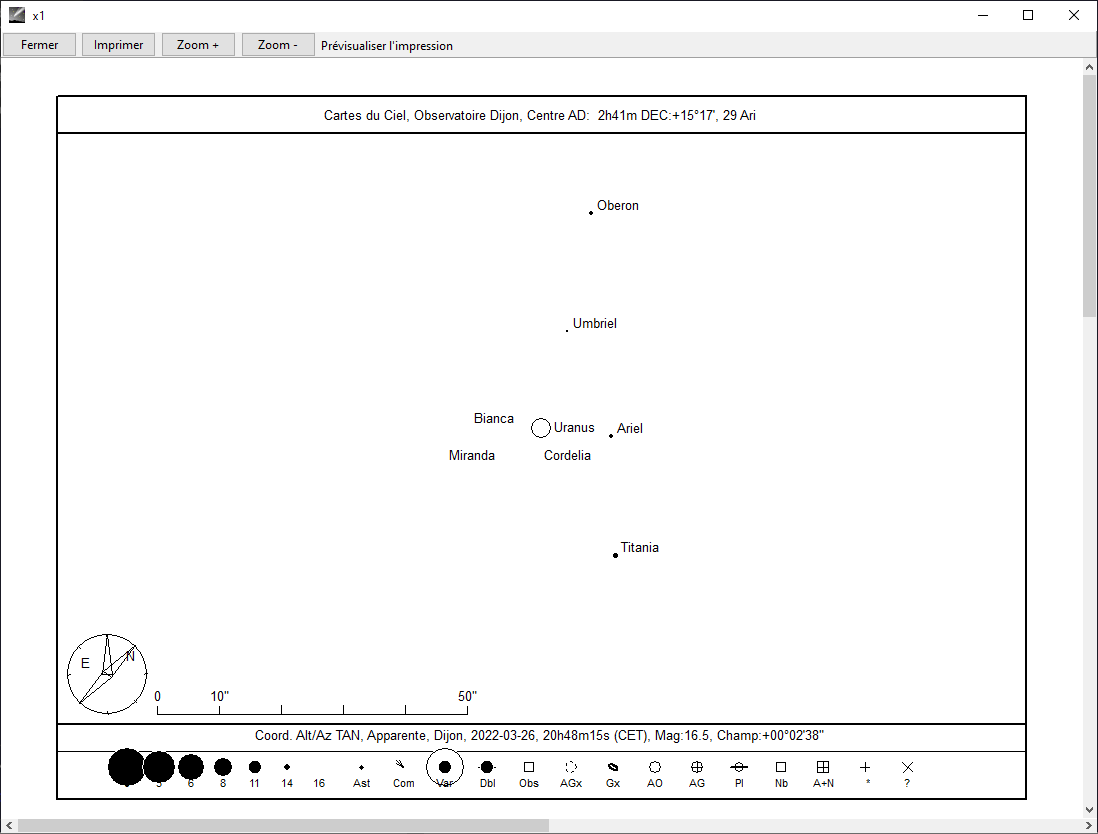Click the AG globular cluster legend symbol
Screen dimensions: 1098x834
coord(697,767)
